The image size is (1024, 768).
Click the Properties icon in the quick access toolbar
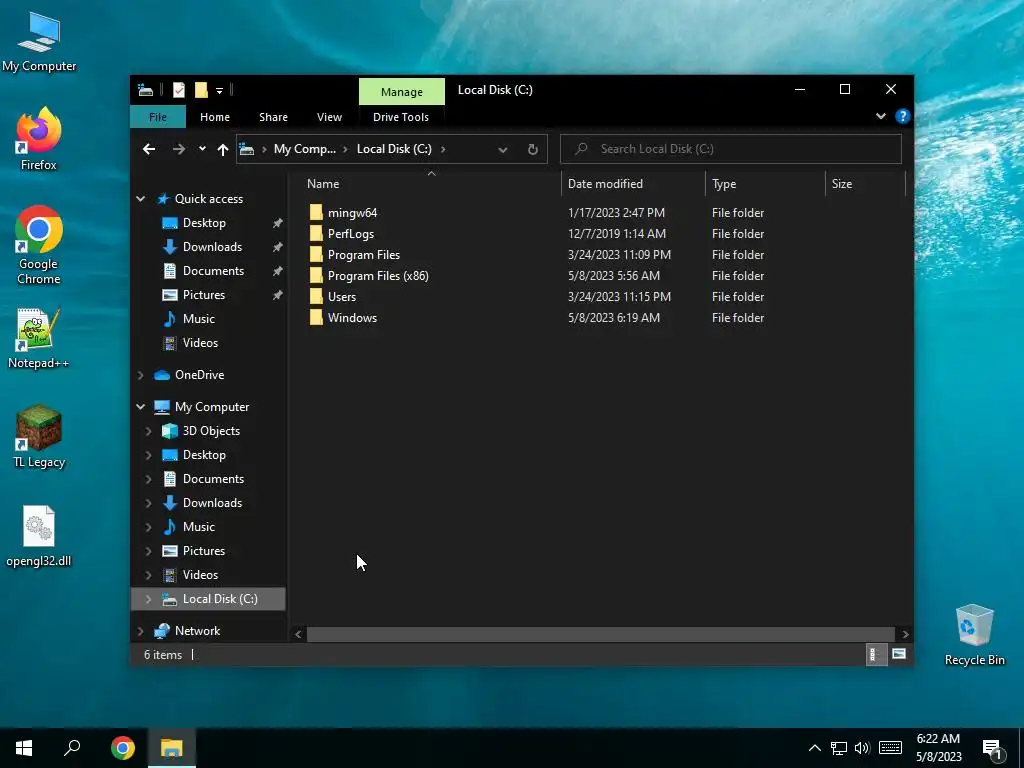point(179,90)
